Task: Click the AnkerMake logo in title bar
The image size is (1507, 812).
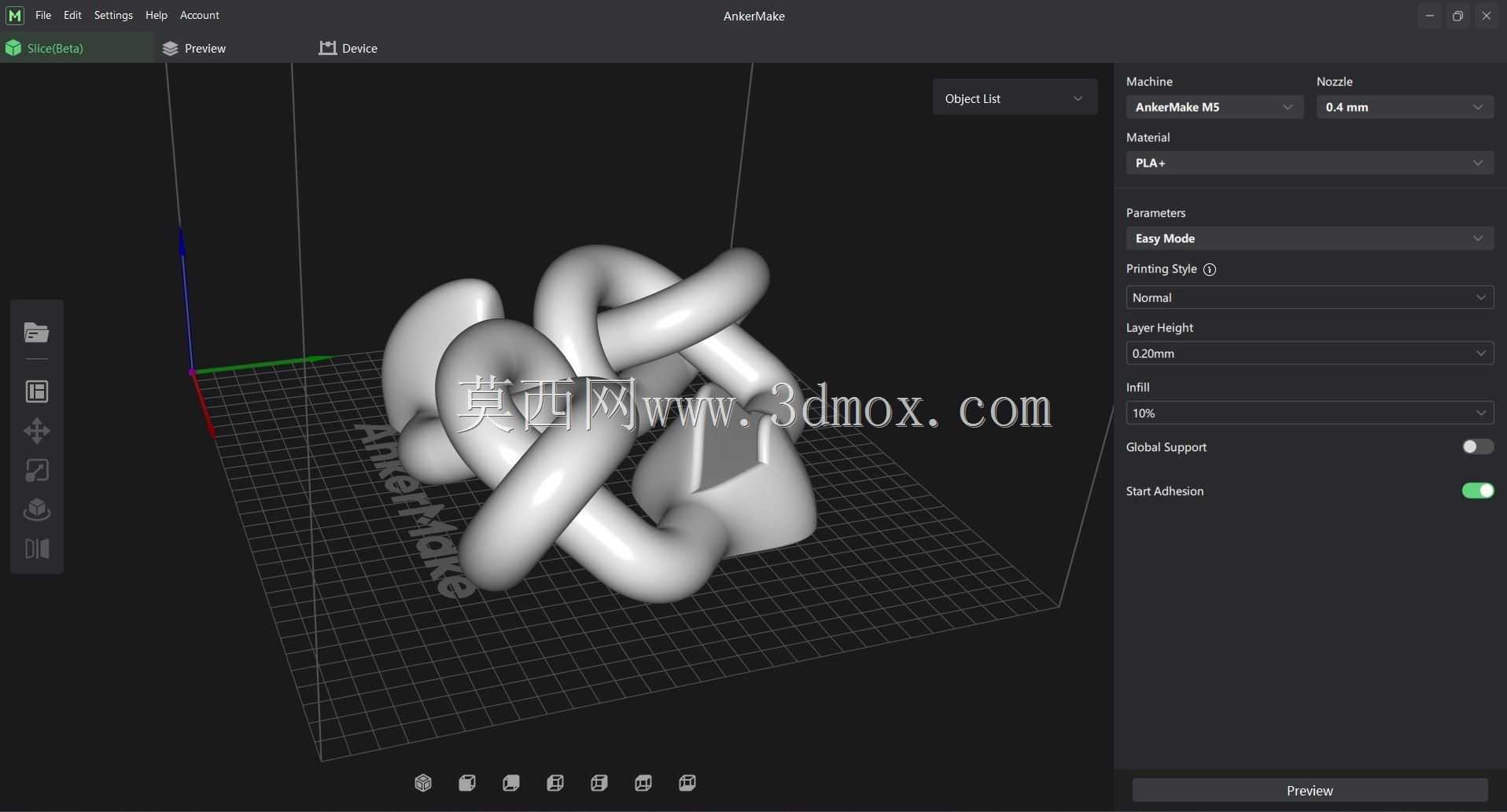Action: (x=15, y=16)
